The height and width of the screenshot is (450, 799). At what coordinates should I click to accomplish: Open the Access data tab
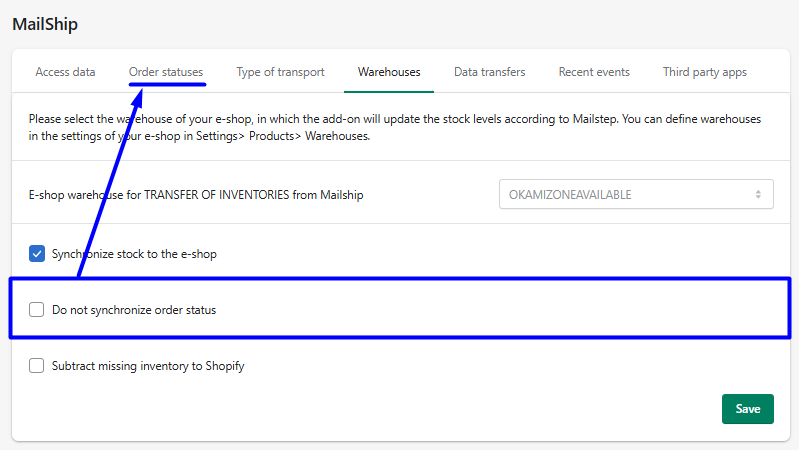[65, 72]
